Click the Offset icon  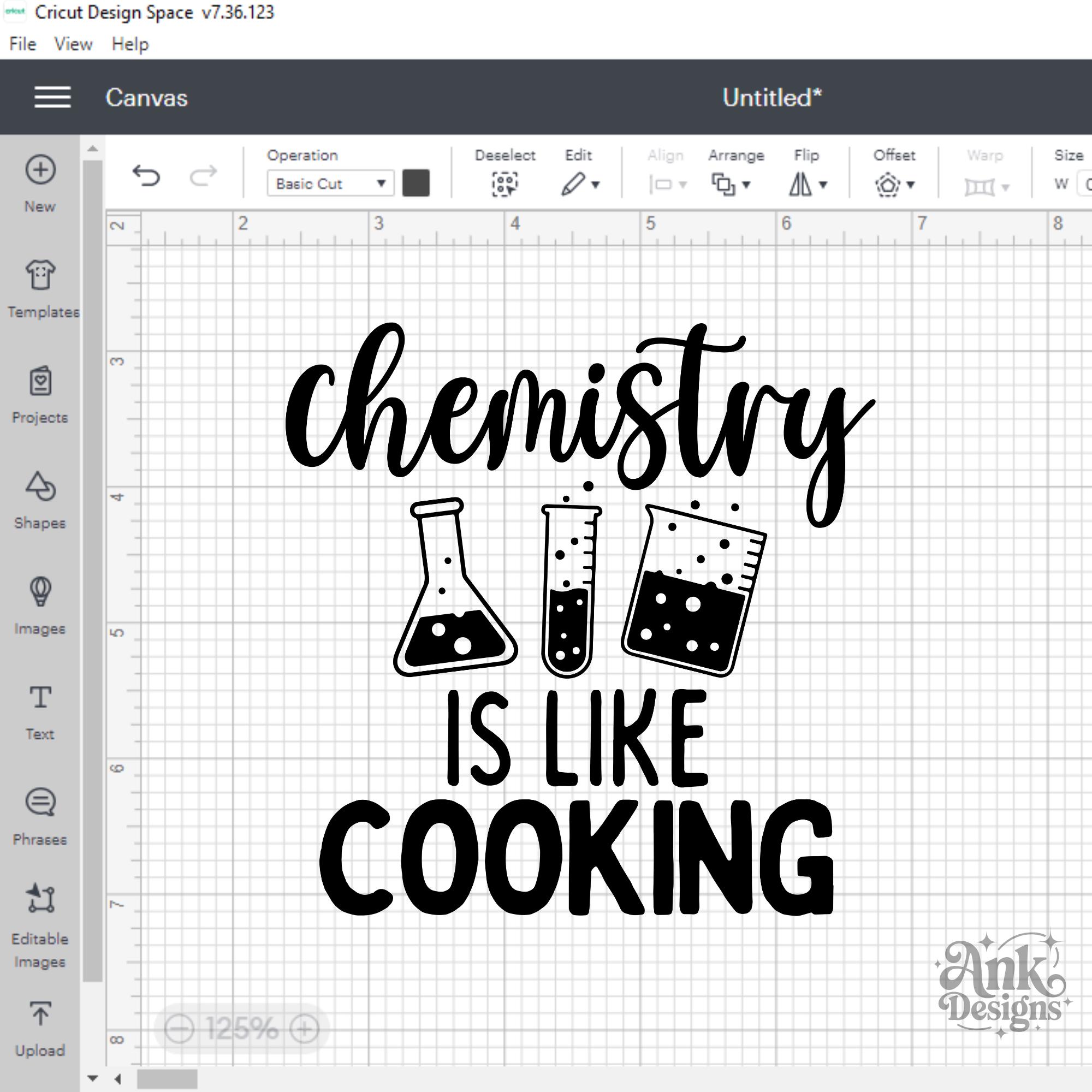(x=887, y=184)
